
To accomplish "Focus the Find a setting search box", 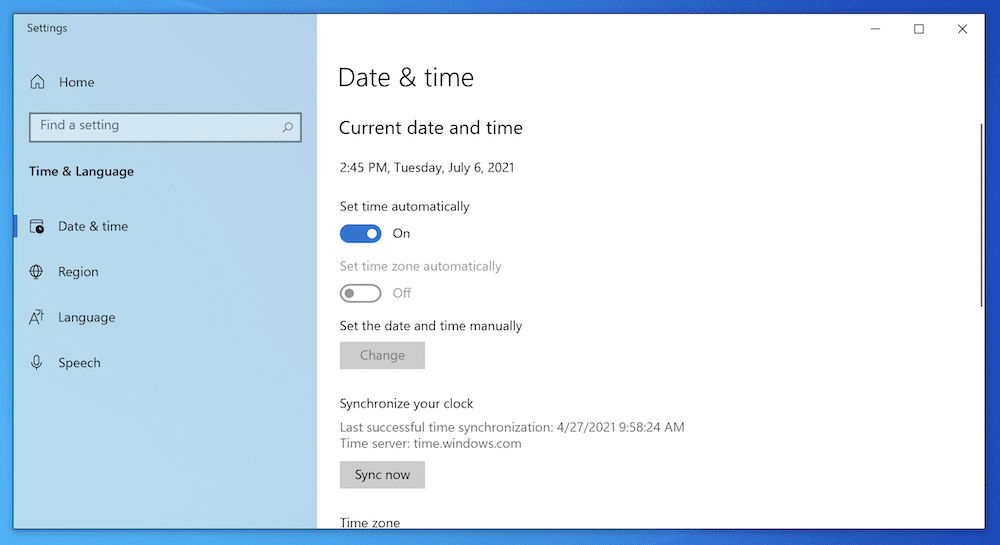I will click(165, 127).
